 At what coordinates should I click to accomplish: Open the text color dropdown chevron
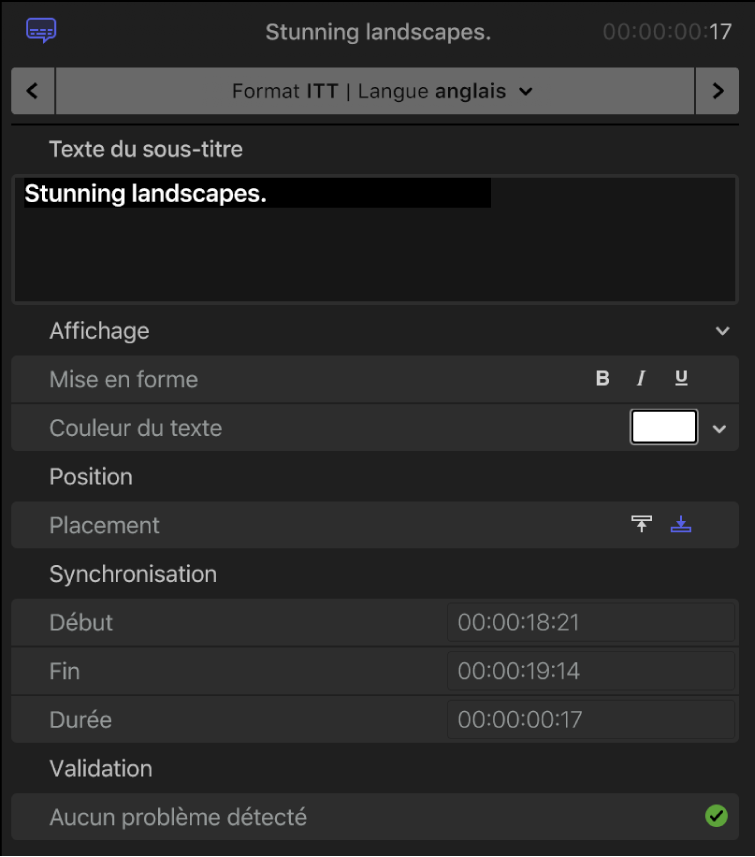[719, 427]
